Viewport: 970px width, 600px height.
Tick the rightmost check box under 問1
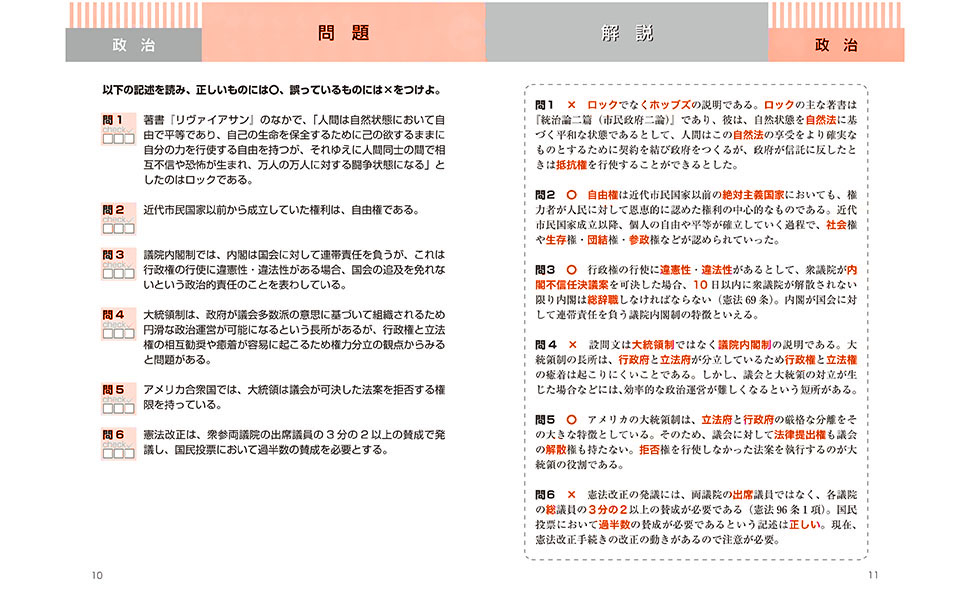(129, 139)
